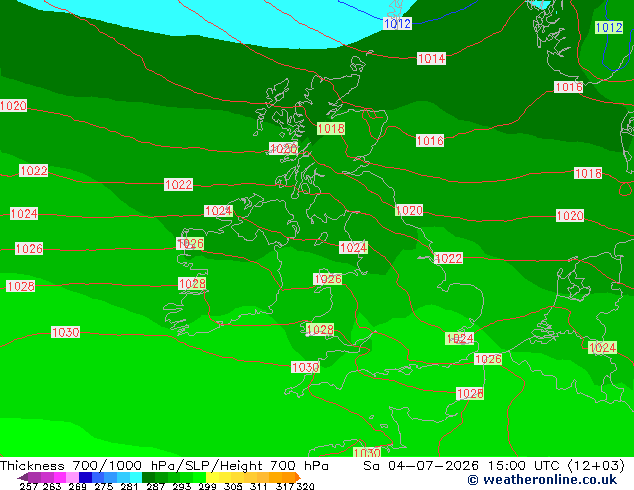Image resolution: width=634 pixels, height=490 pixels.
Task: Click the 1022 label off East Anglia
Action: (448, 258)
